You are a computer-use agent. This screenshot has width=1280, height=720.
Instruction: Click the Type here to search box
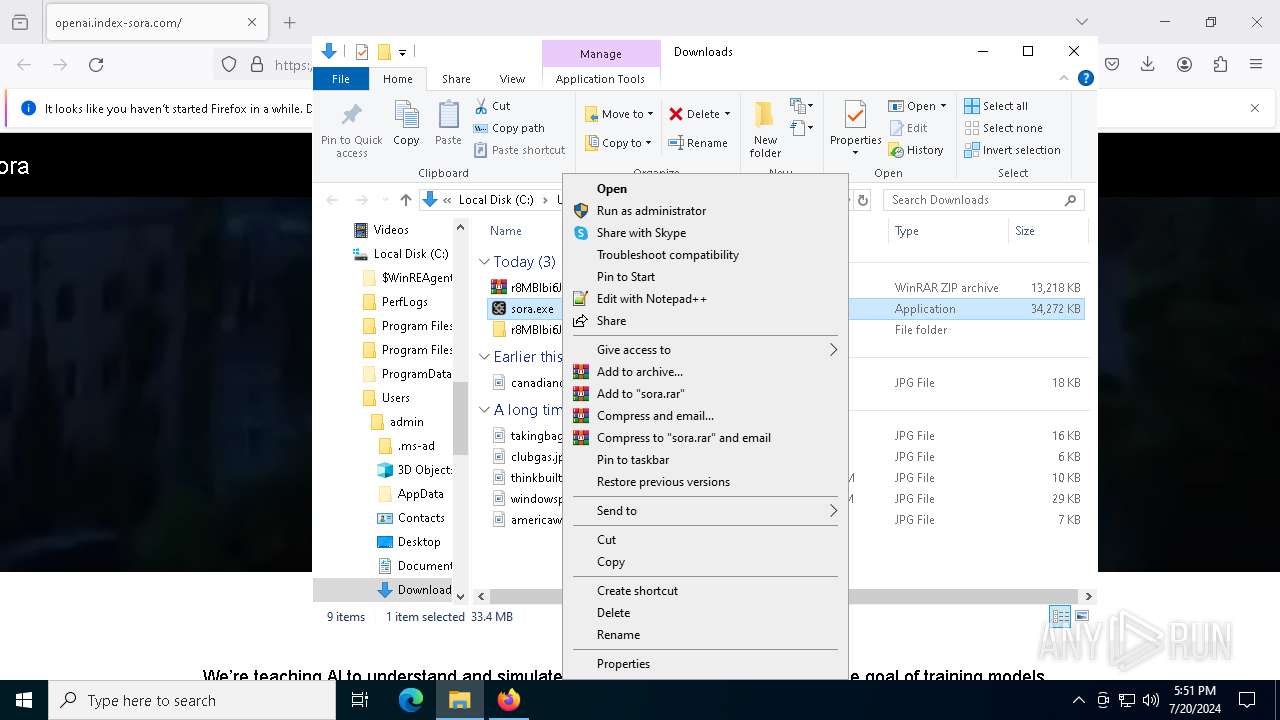(x=192, y=701)
